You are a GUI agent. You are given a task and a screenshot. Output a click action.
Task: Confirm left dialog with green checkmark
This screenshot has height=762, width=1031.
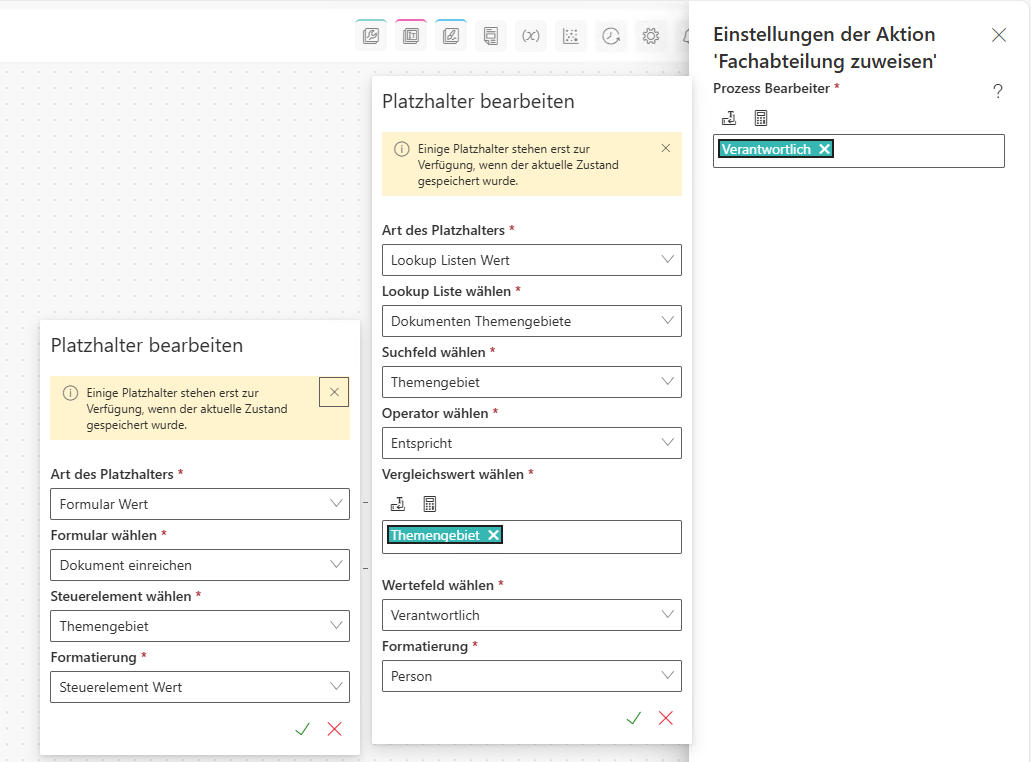point(302,729)
